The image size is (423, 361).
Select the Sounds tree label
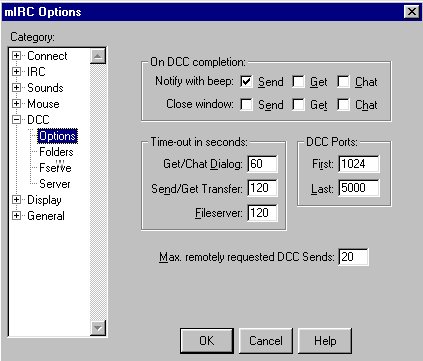(45, 88)
